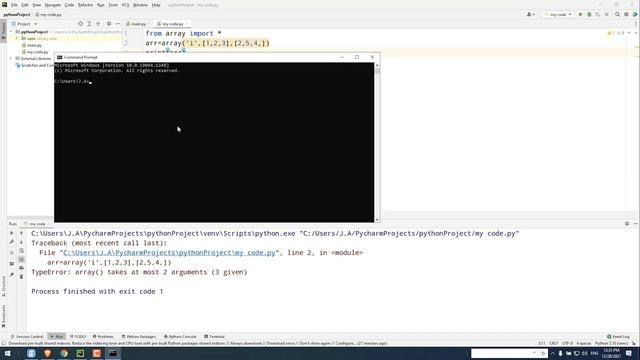Open my code run configuration dropdown

558,14
